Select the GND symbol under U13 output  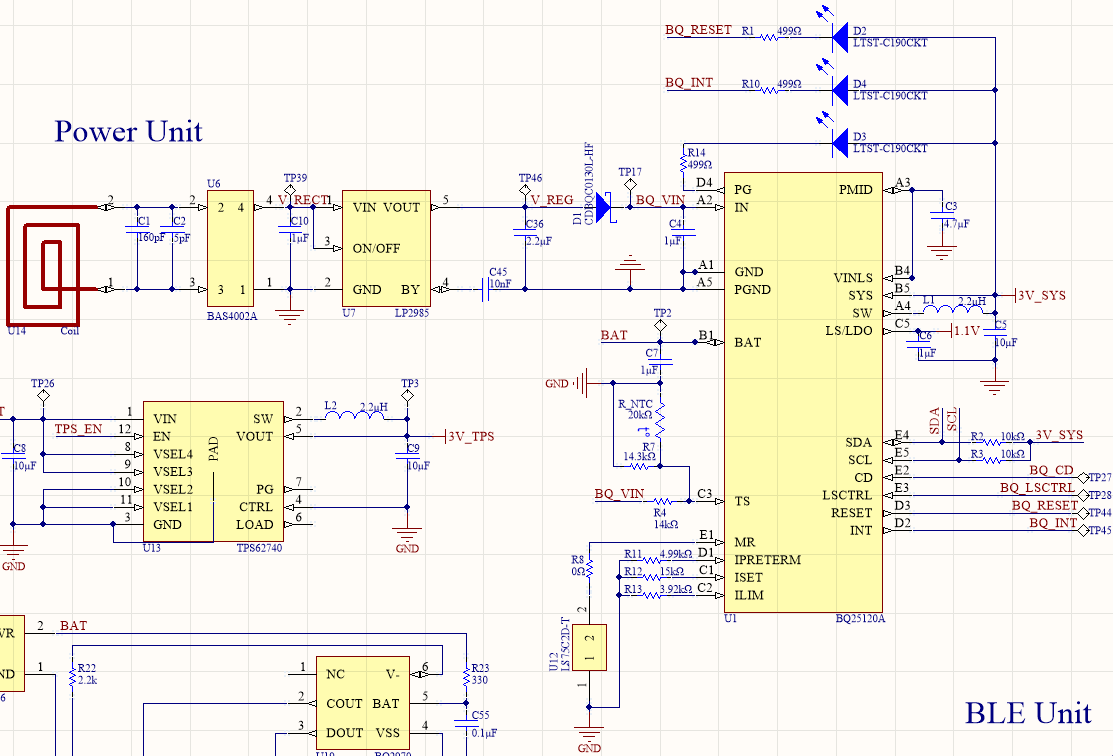click(x=407, y=535)
